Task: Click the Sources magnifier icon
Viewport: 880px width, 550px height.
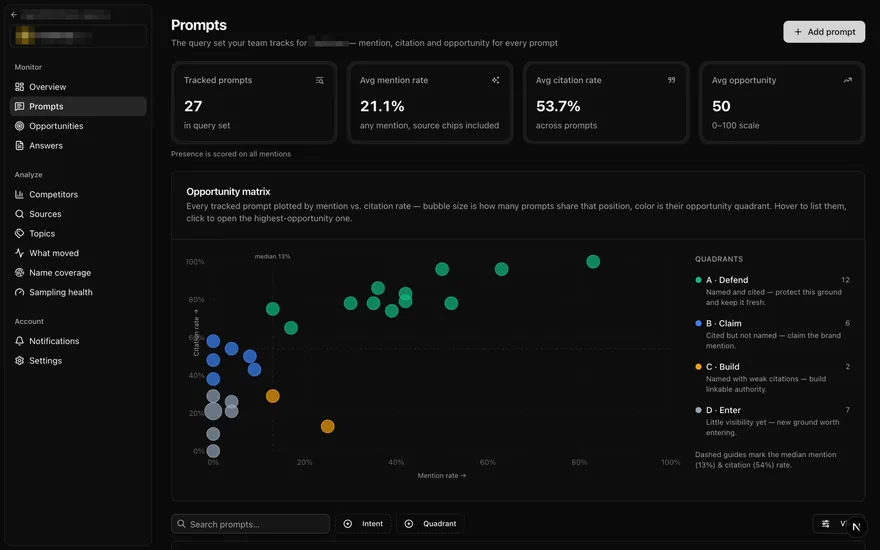Action: (x=20, y=214)
